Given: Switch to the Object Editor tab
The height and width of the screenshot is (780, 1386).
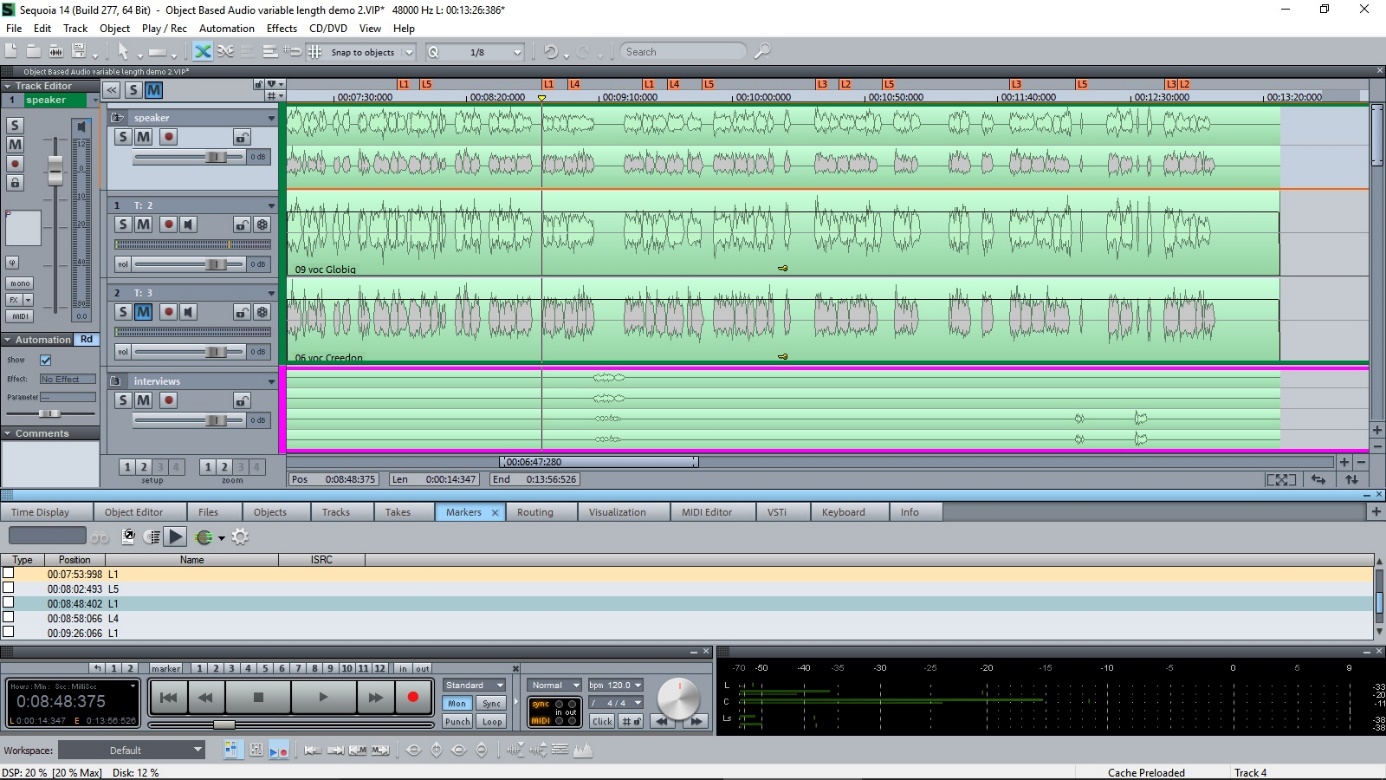Looking at the screenshot, I should coord(134,512).
